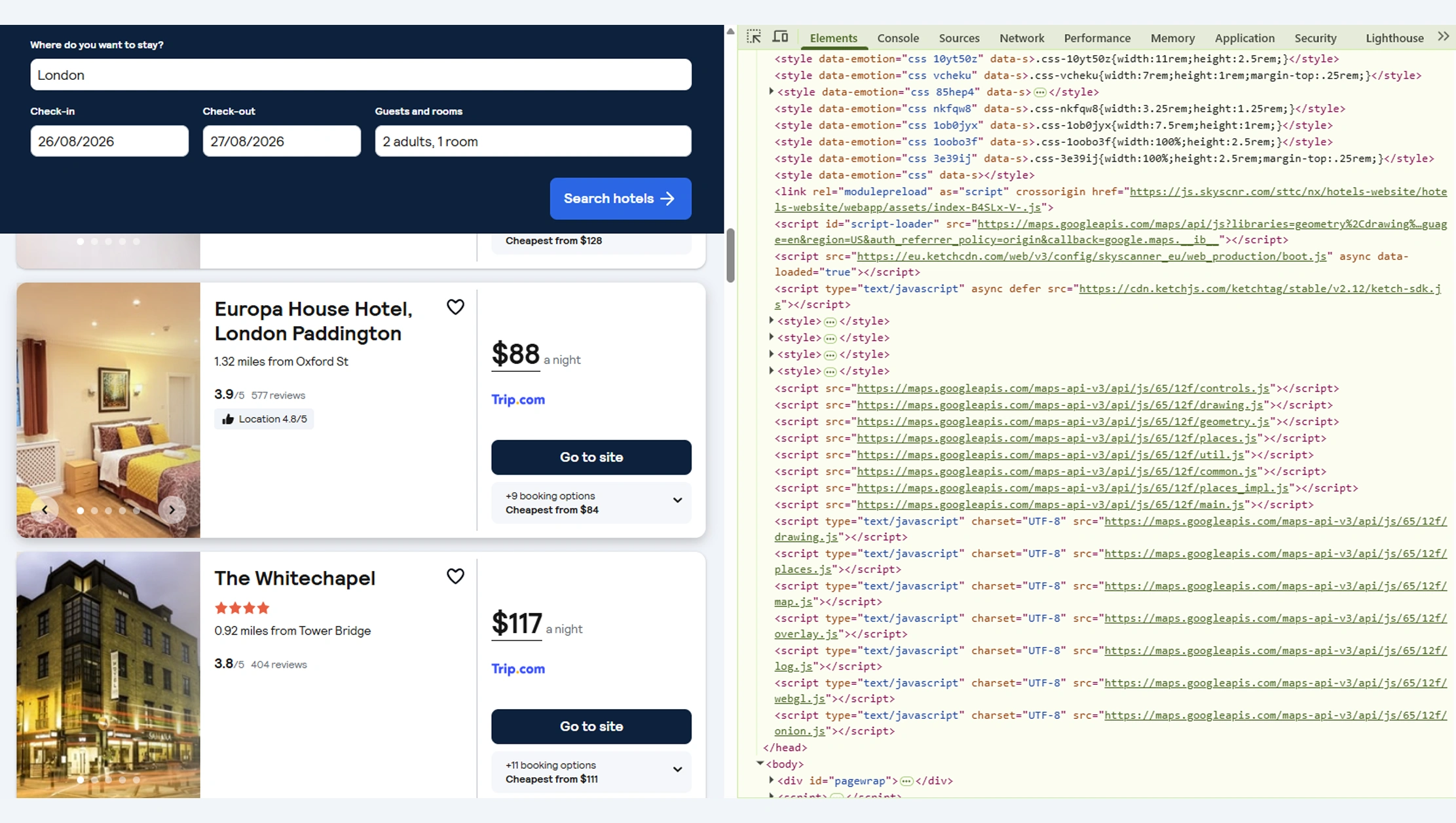Switch to the Memory tab
The height and width of the screenshot is (823, 1456).
1172,38
